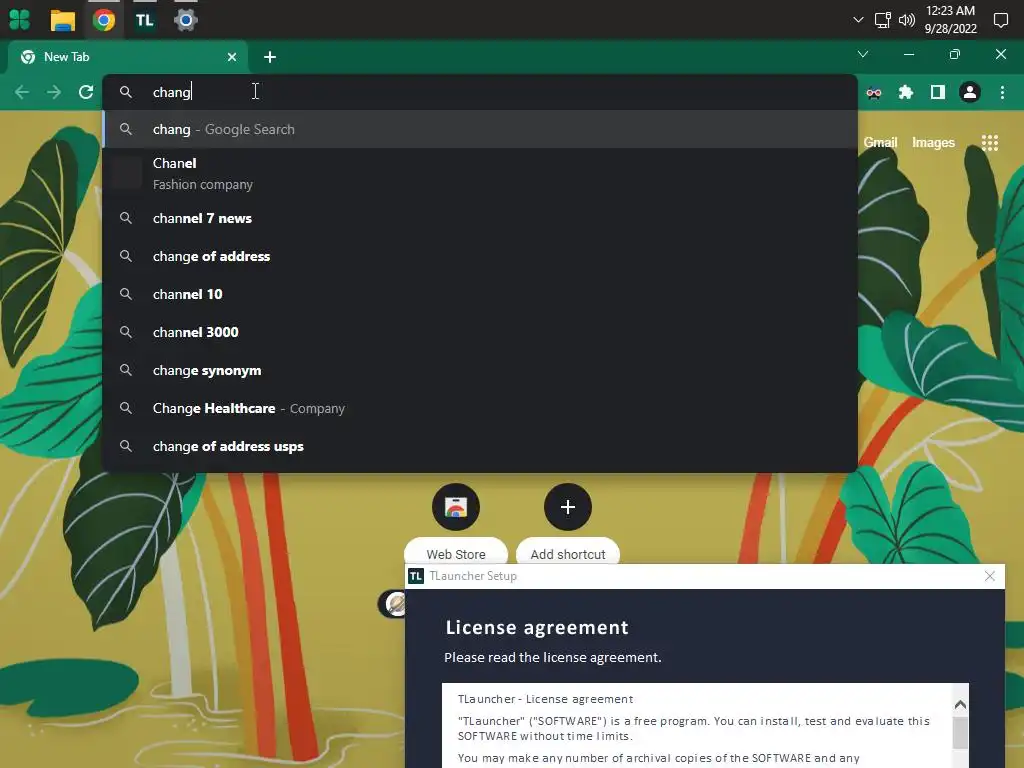
Task: Close the TLauncher Setup window
Action: click(989, 576)
